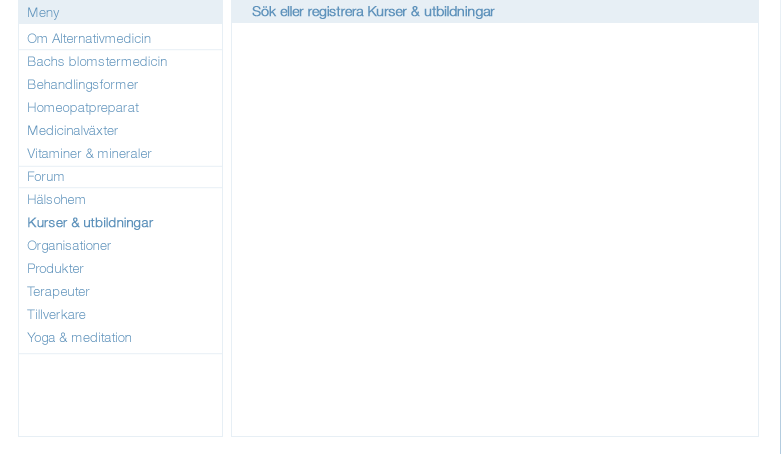Click the Sök eller registrera Kurser heading
781x454 pixels.
coord(373,11)
